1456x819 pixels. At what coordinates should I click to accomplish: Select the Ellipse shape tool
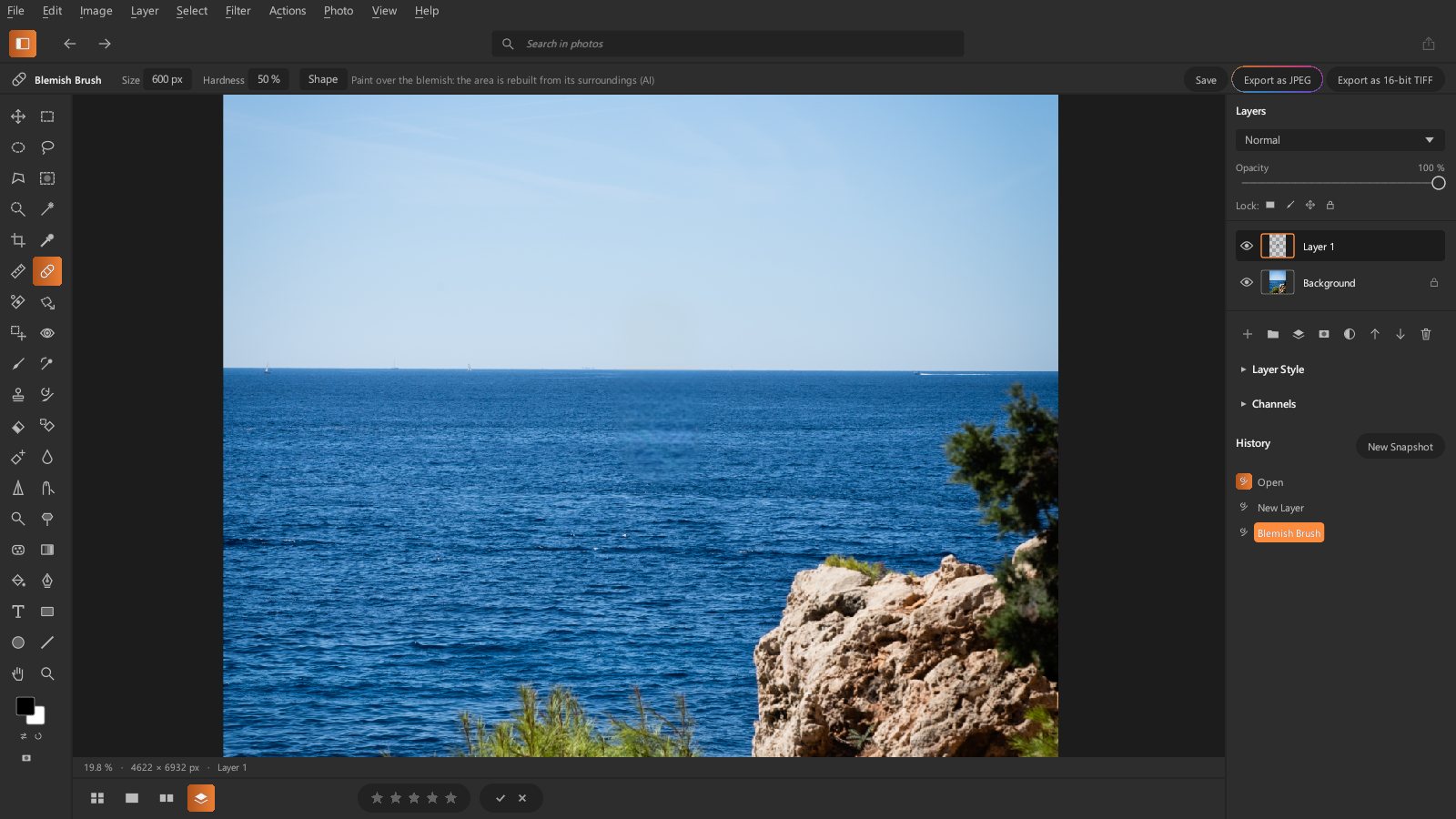click(18, 642)
